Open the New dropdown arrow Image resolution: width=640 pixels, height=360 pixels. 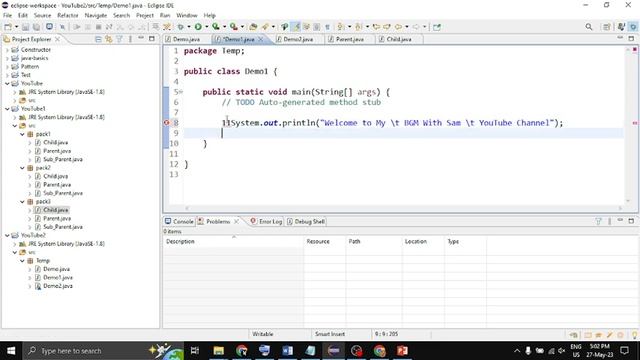[x=16, y=27]
